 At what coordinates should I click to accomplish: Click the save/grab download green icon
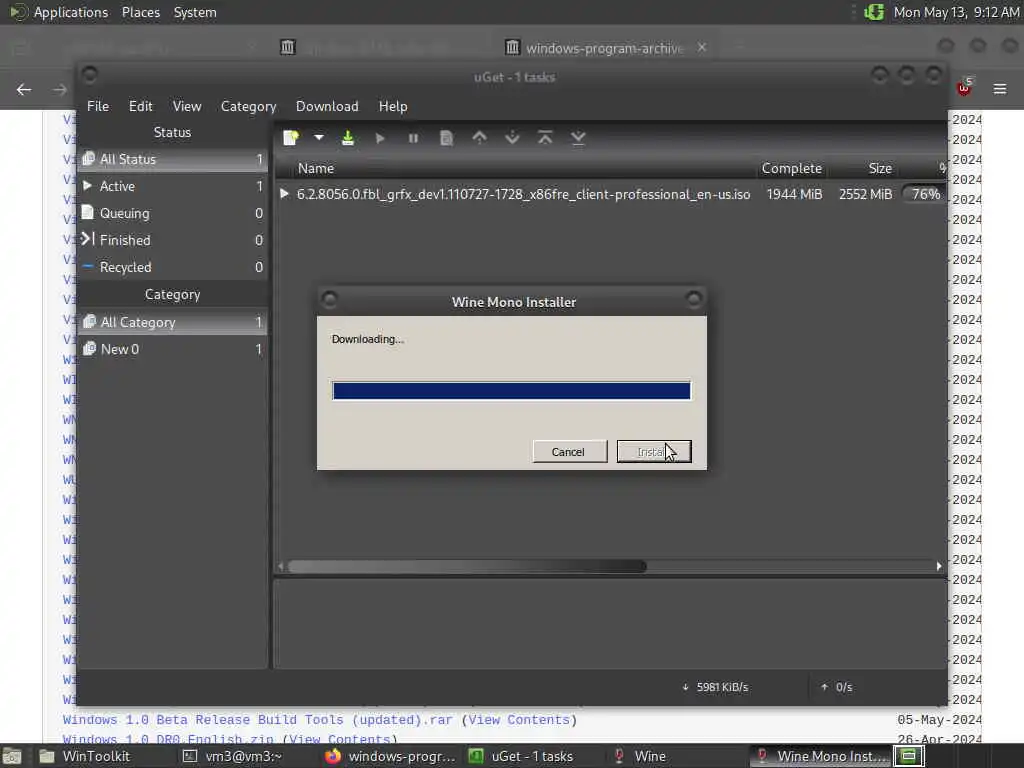(x=348, y=138)
